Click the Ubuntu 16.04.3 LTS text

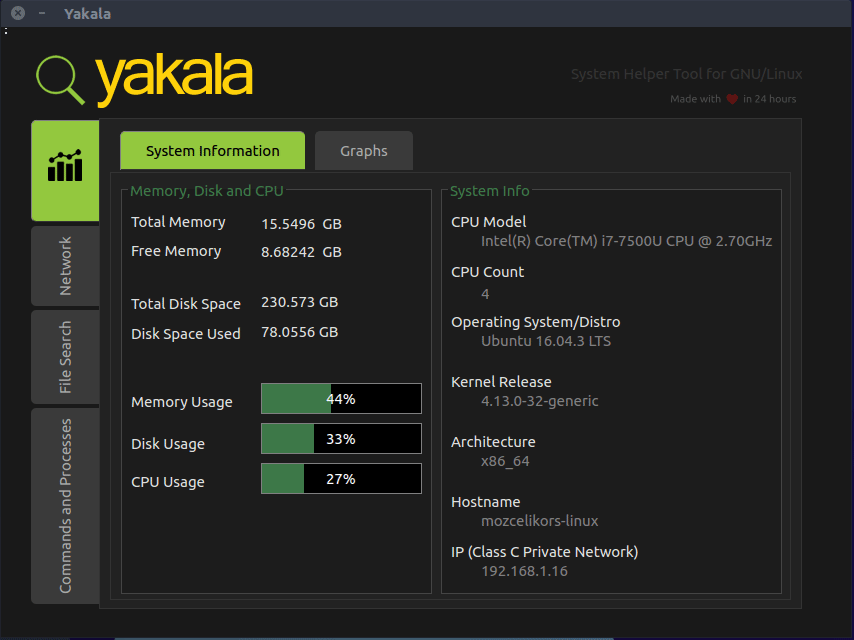tap(546, 341)
